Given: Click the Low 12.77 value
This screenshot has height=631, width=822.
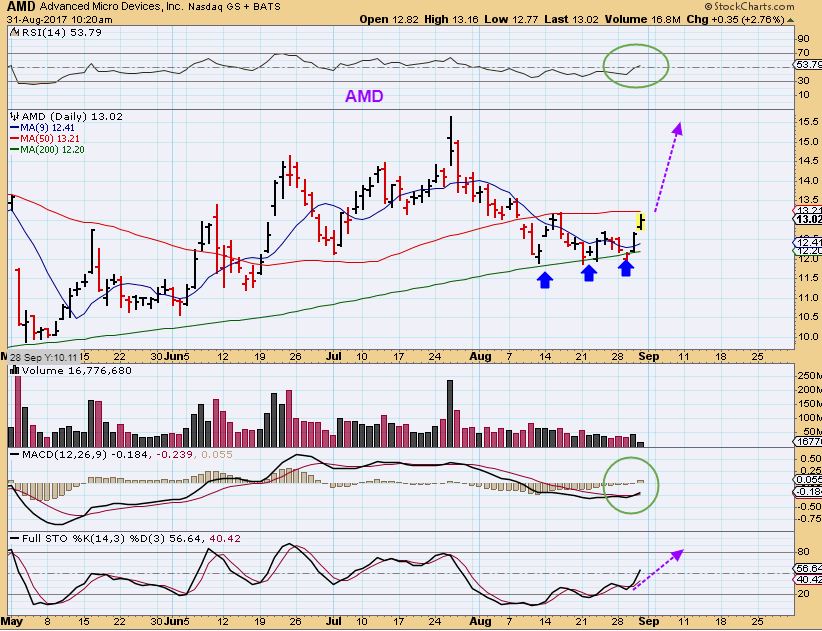Looking at the screenshot, I should click(511, 19).
